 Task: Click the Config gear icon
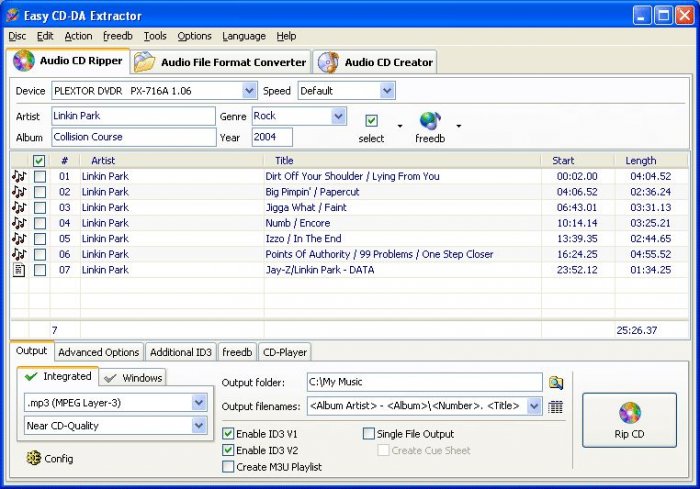[x=33, y=458]
